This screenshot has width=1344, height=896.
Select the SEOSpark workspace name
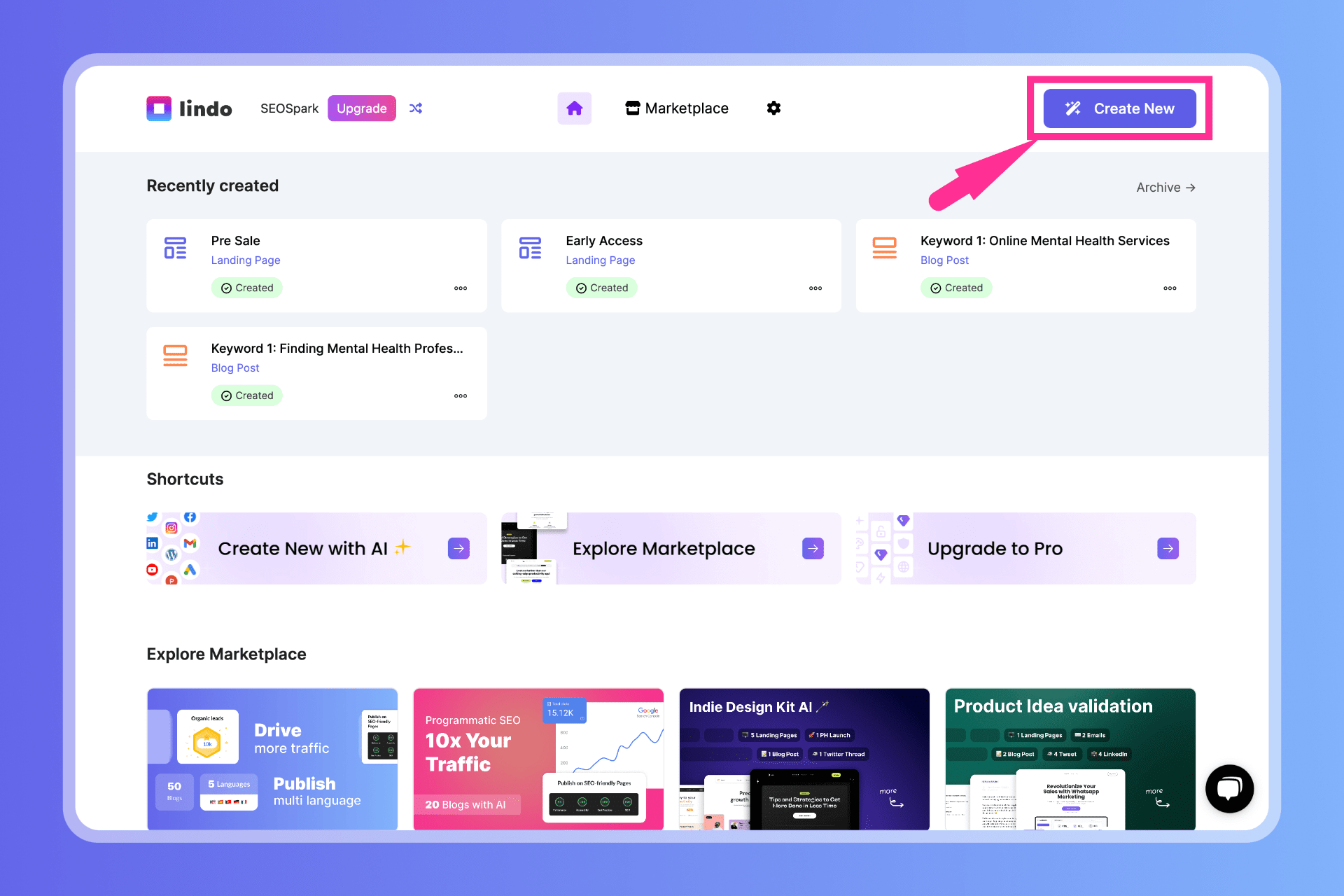pyautogui.click(x=289, y=108)
